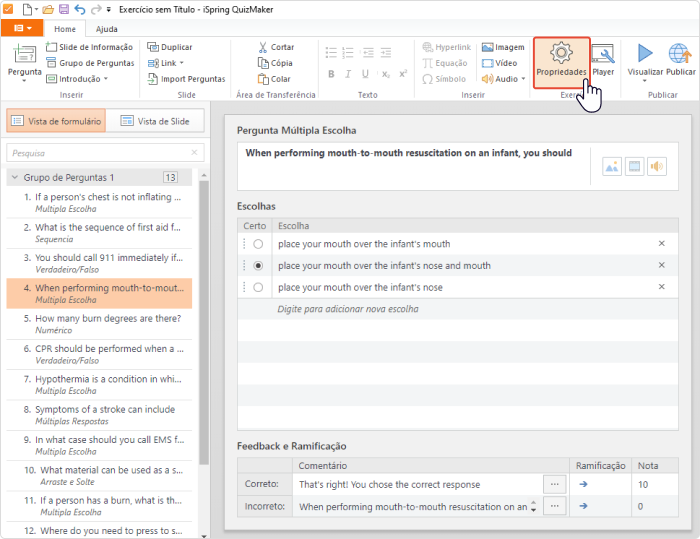Image resolution: width=700 pixels, height=539 pixels.
Task: Undo the last action
Action: tap(80, 9)
